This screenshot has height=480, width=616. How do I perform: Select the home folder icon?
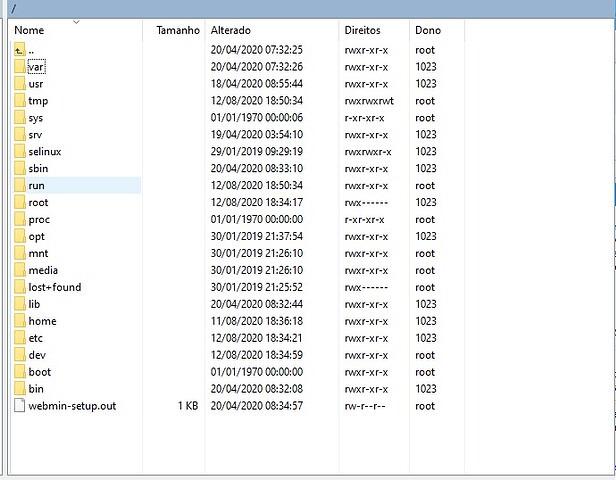click(19, 321)
